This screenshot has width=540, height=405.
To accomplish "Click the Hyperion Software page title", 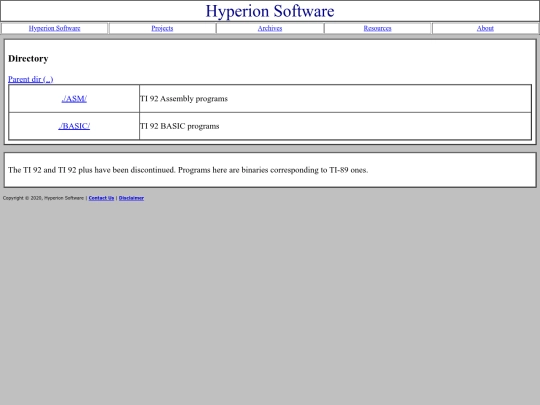I will [x=270, y=11].
